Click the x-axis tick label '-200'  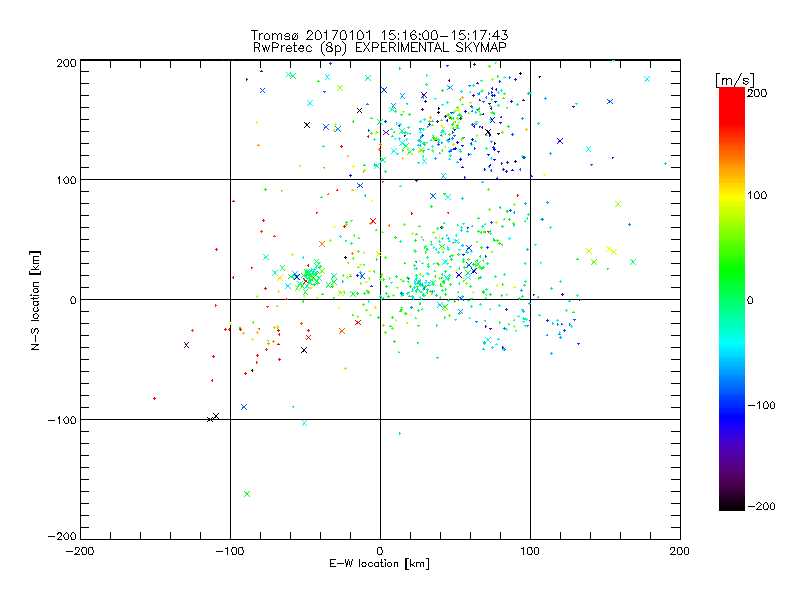click(x=80, y=551)
